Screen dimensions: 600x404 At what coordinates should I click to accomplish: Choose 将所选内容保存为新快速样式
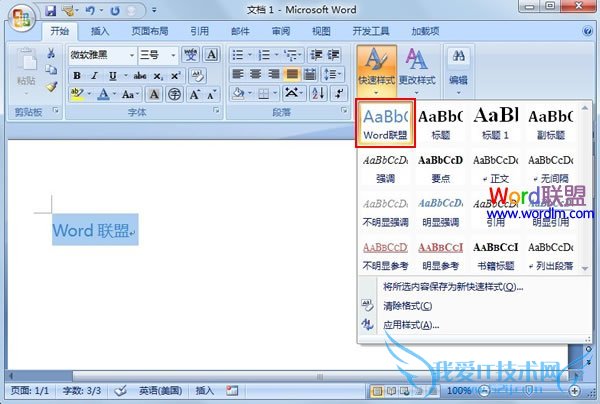453,287
